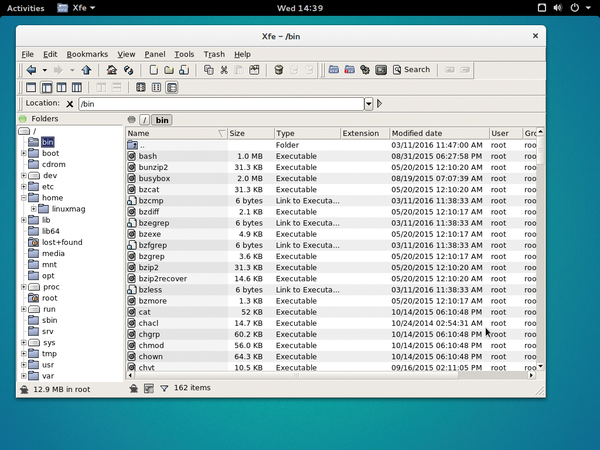Create a new symlink via toolbar icon
This screenshot has width=600, height=450.
click(x=184, y=70)
